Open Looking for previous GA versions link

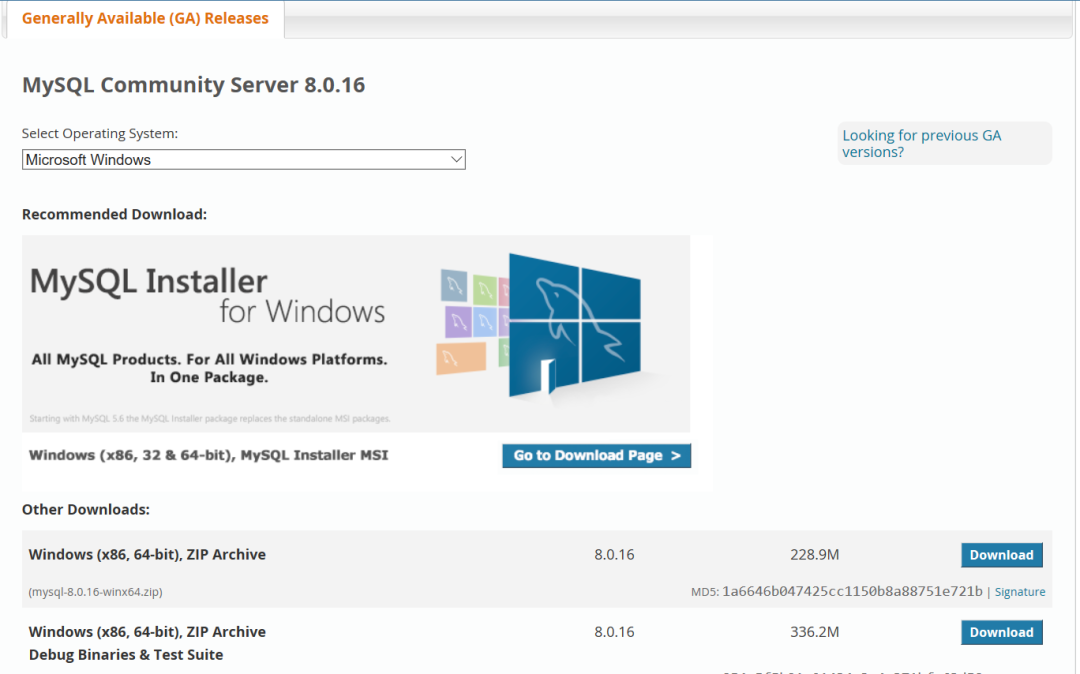pyautogui.click(x=922, y=143)
